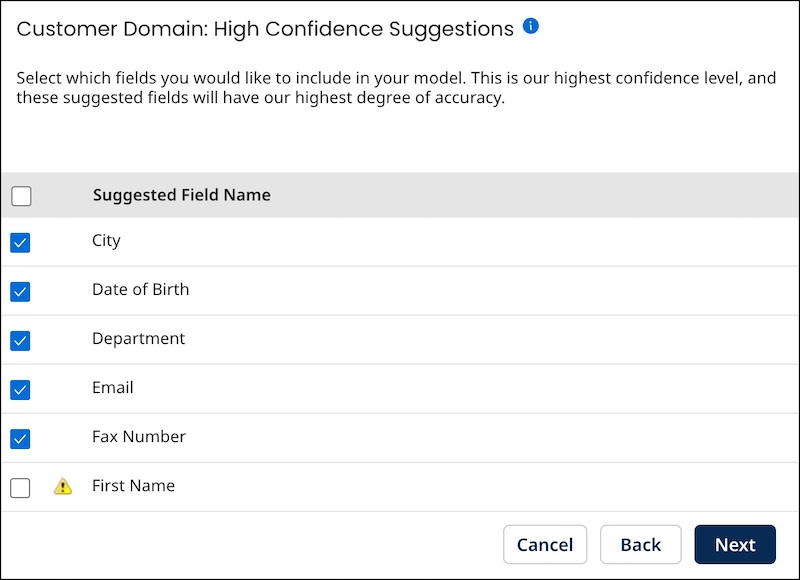Uncheck the City field checkbox
This screenshot has height=580, width=800.
[20, 241]
